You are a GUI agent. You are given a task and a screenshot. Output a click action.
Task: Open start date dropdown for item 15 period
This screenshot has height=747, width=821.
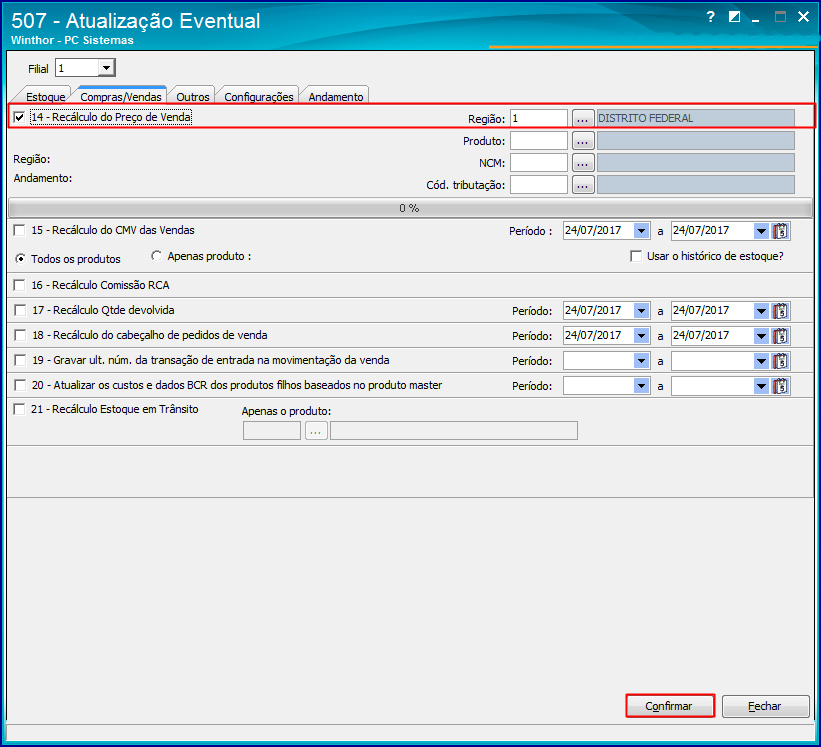641,231
